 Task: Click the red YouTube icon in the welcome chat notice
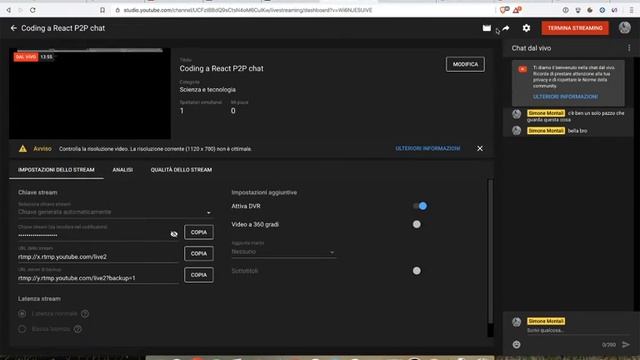[x=522, y=69]
